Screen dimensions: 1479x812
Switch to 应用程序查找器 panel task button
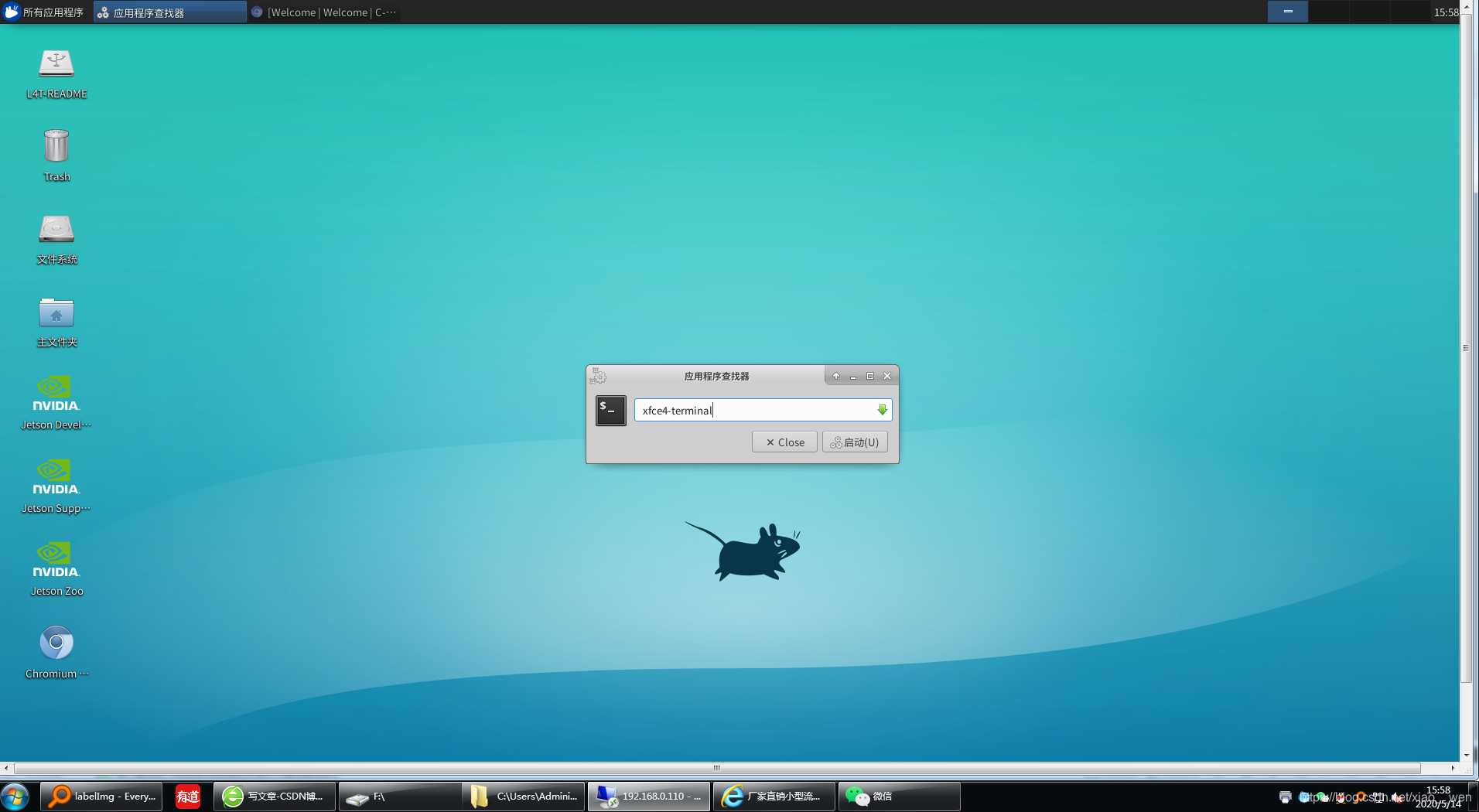[x=170, y=12]
